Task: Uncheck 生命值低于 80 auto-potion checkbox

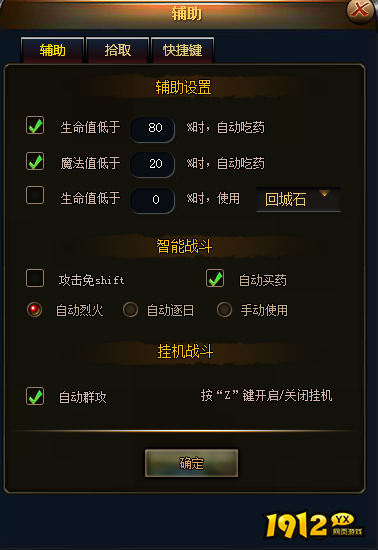Action: pyautogui.click(x=35, y=125)
